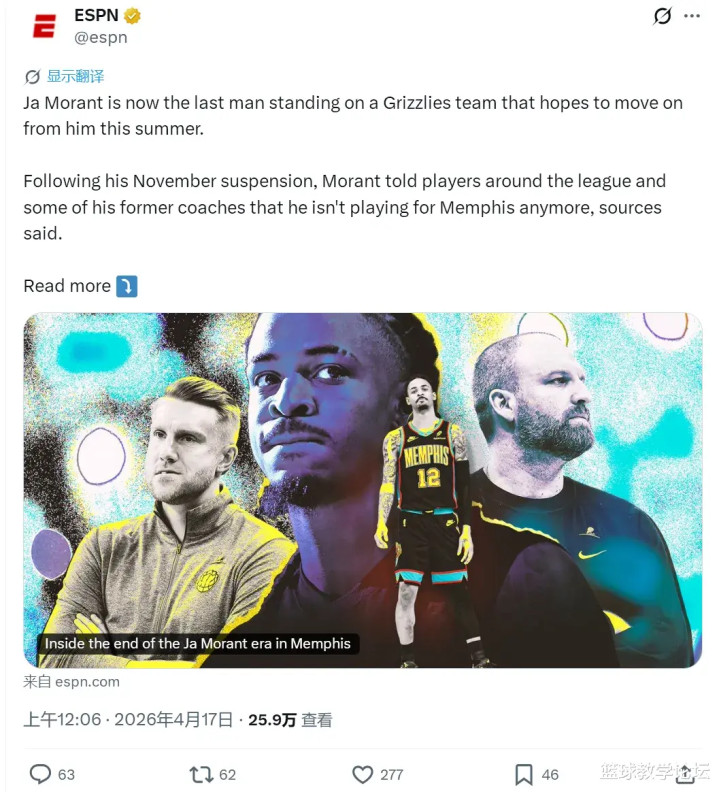Like the post with the heart icon

point(362,774)
